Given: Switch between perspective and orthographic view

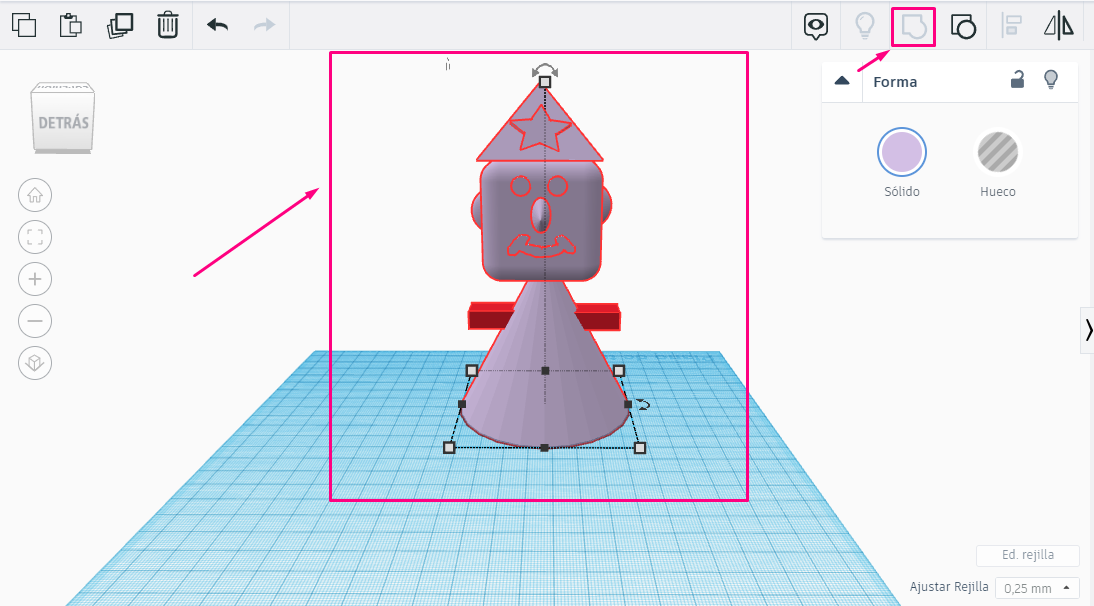Looking at the screenshot, I should pyautogui.click(x=35, y=363).
